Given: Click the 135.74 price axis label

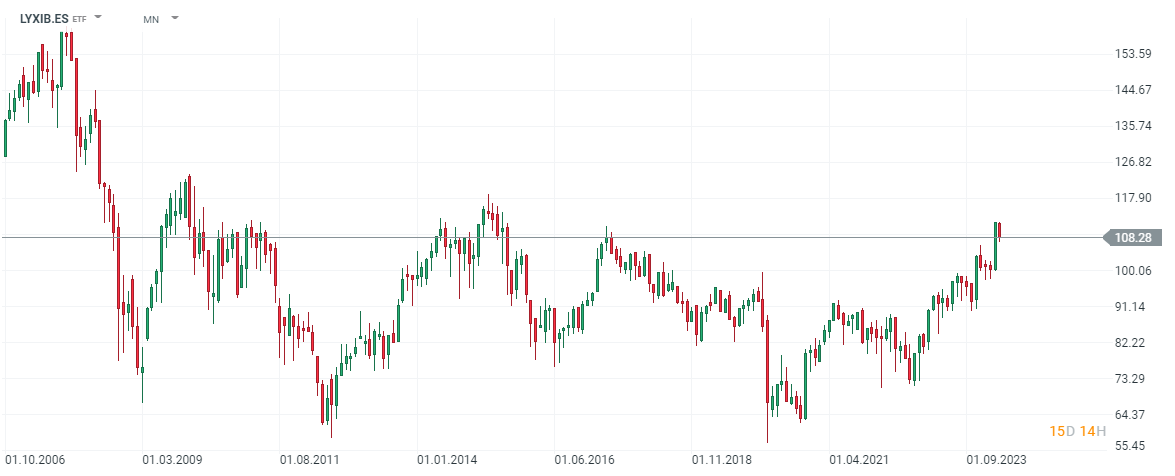Looking at the screenshot, I should tap(1134, 126).
